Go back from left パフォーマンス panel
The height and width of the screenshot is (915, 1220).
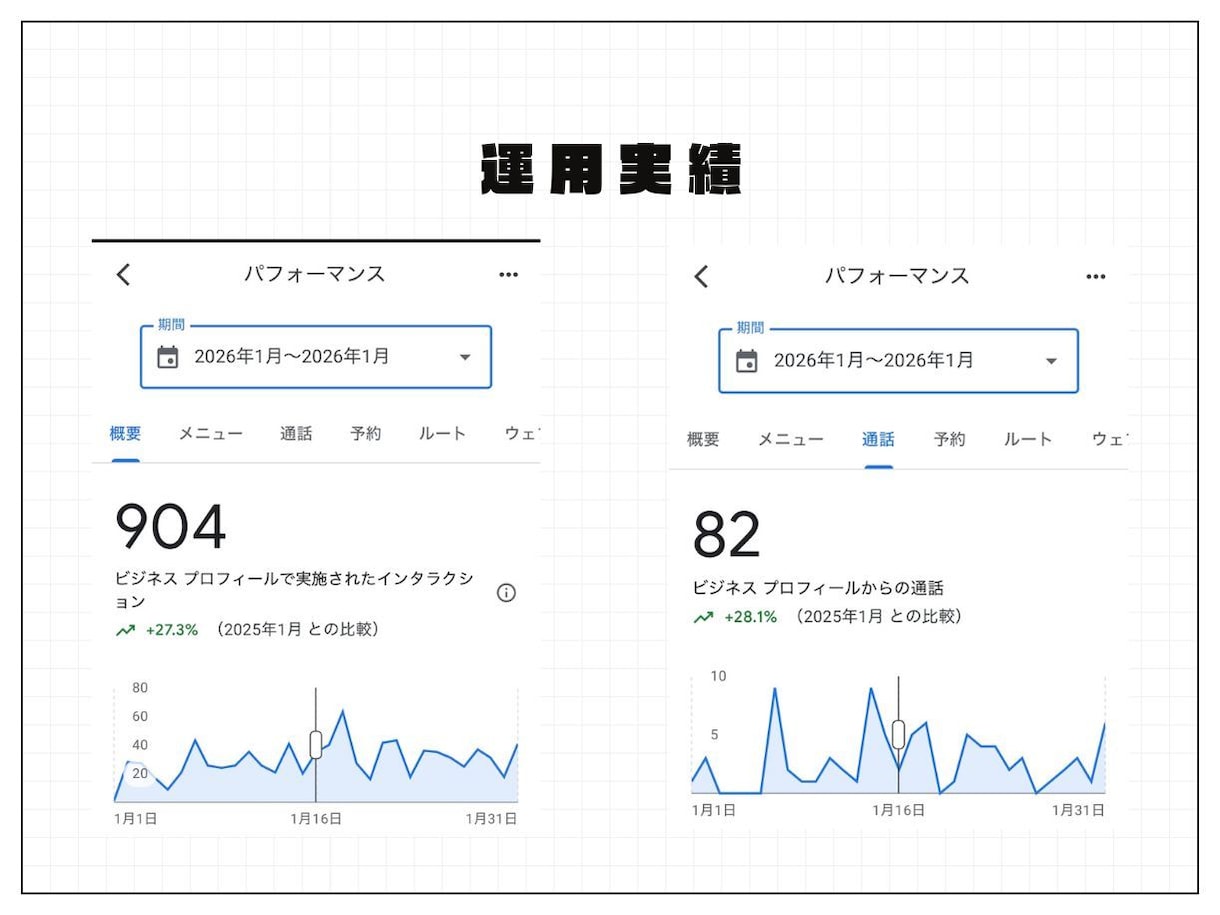123,275
